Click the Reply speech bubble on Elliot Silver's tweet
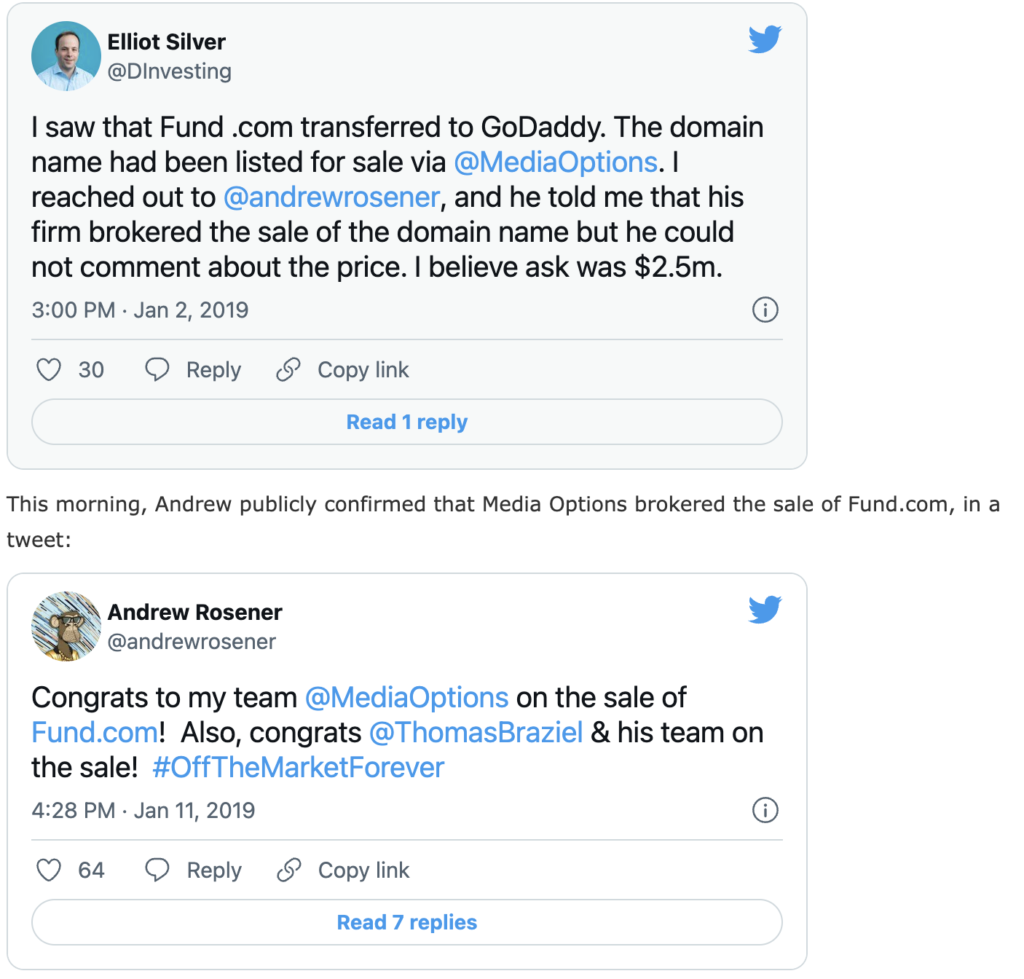The height and width of the screenshot is (979, 1024). (x=157, y=370)
